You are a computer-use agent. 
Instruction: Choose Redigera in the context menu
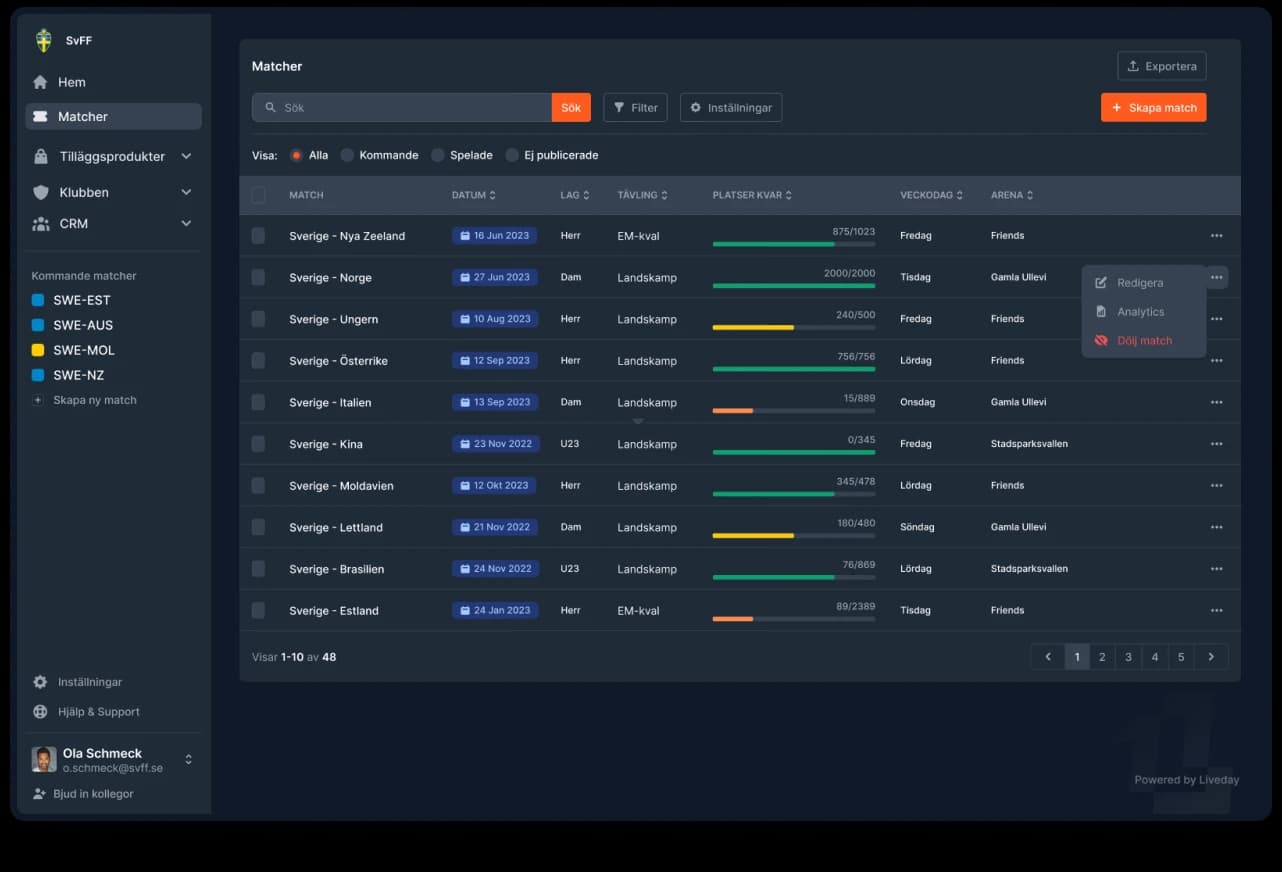1139,283
